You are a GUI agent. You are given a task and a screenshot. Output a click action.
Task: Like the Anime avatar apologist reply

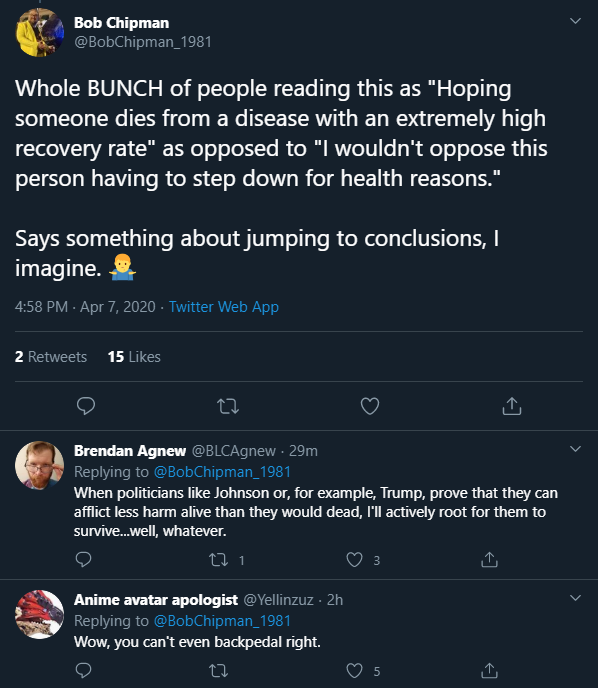(355, 670)
